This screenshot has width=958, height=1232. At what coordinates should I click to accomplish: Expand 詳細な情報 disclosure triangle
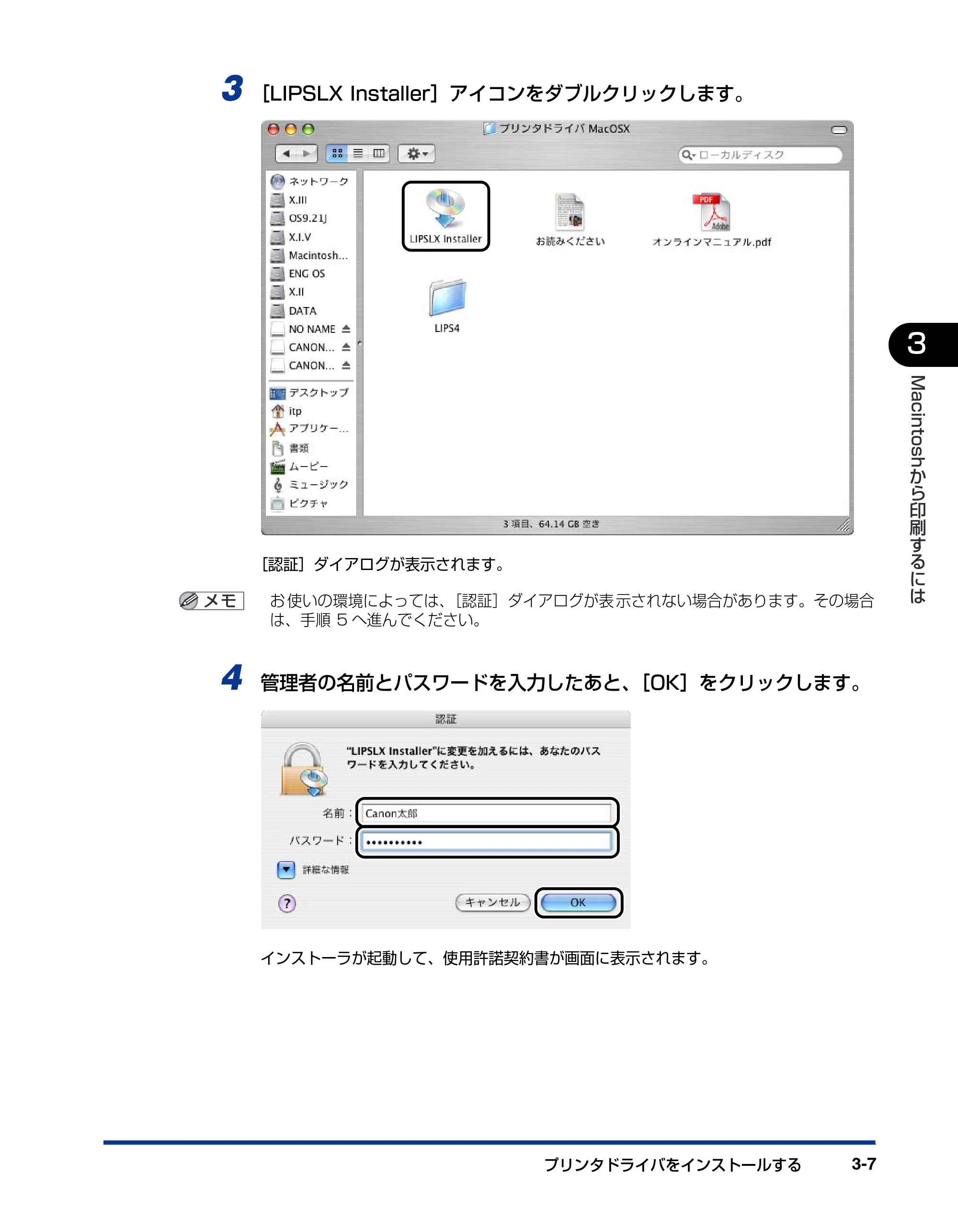click(286, 870)
